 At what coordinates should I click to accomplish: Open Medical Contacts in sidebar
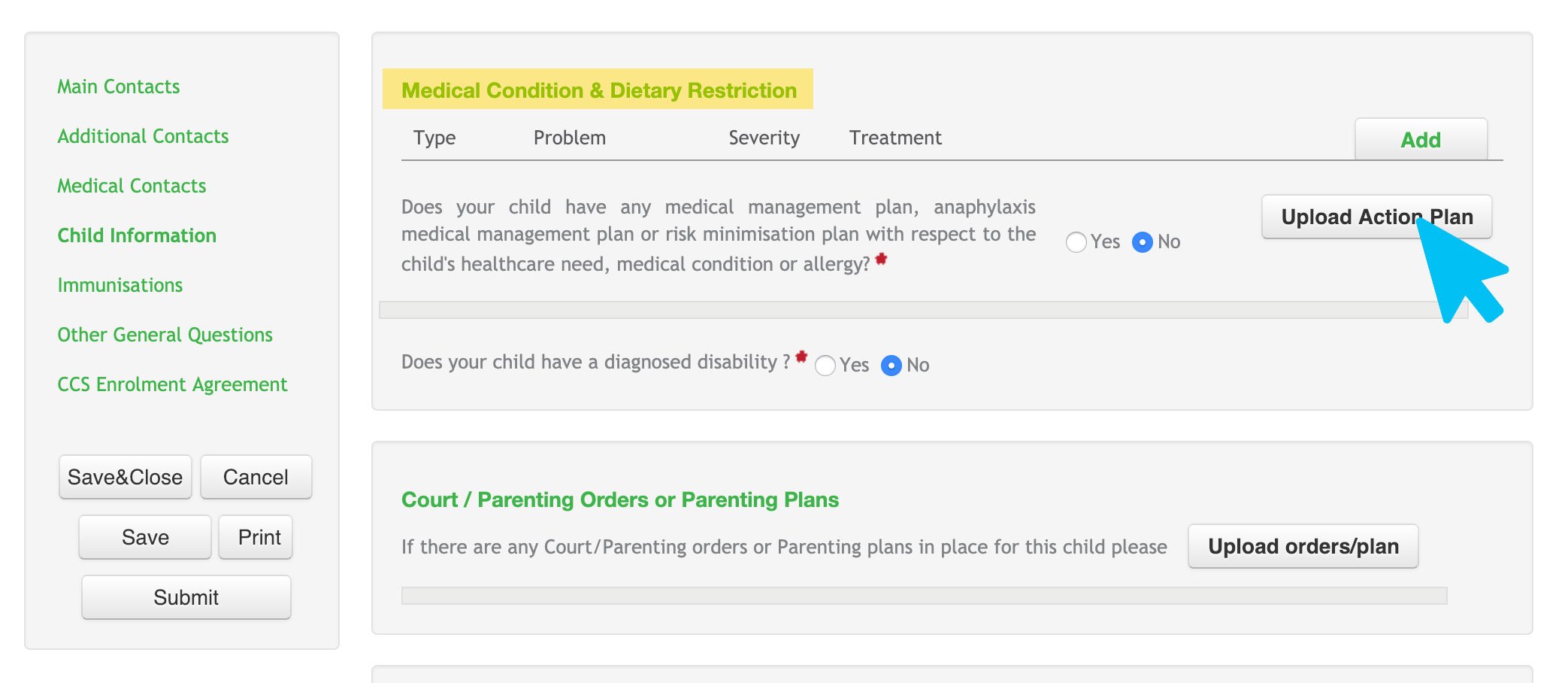(132, 186)
